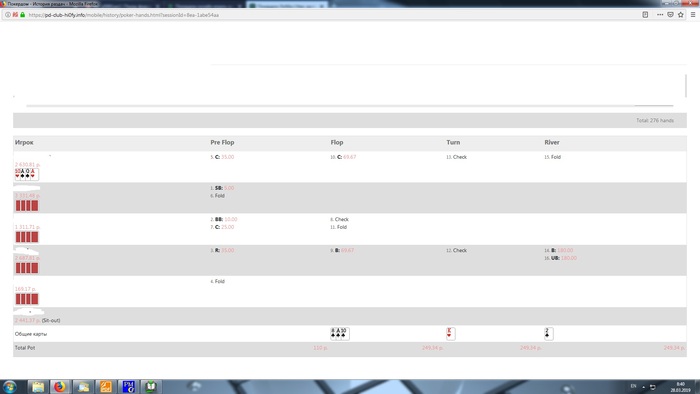Click the URL in the address bar
This screenshot has height=394, width=700.
[x=124, y=15]
